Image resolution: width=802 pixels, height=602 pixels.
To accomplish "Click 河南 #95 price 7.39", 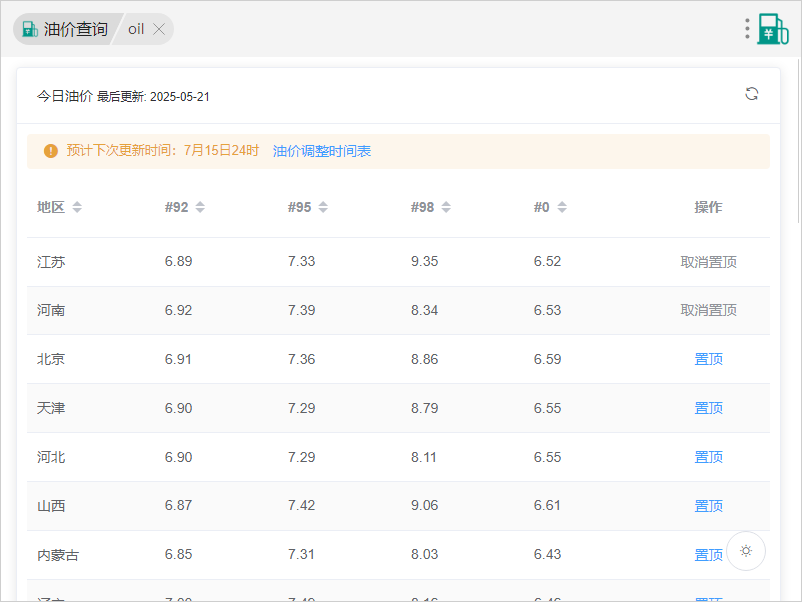I will pos(302,310).
